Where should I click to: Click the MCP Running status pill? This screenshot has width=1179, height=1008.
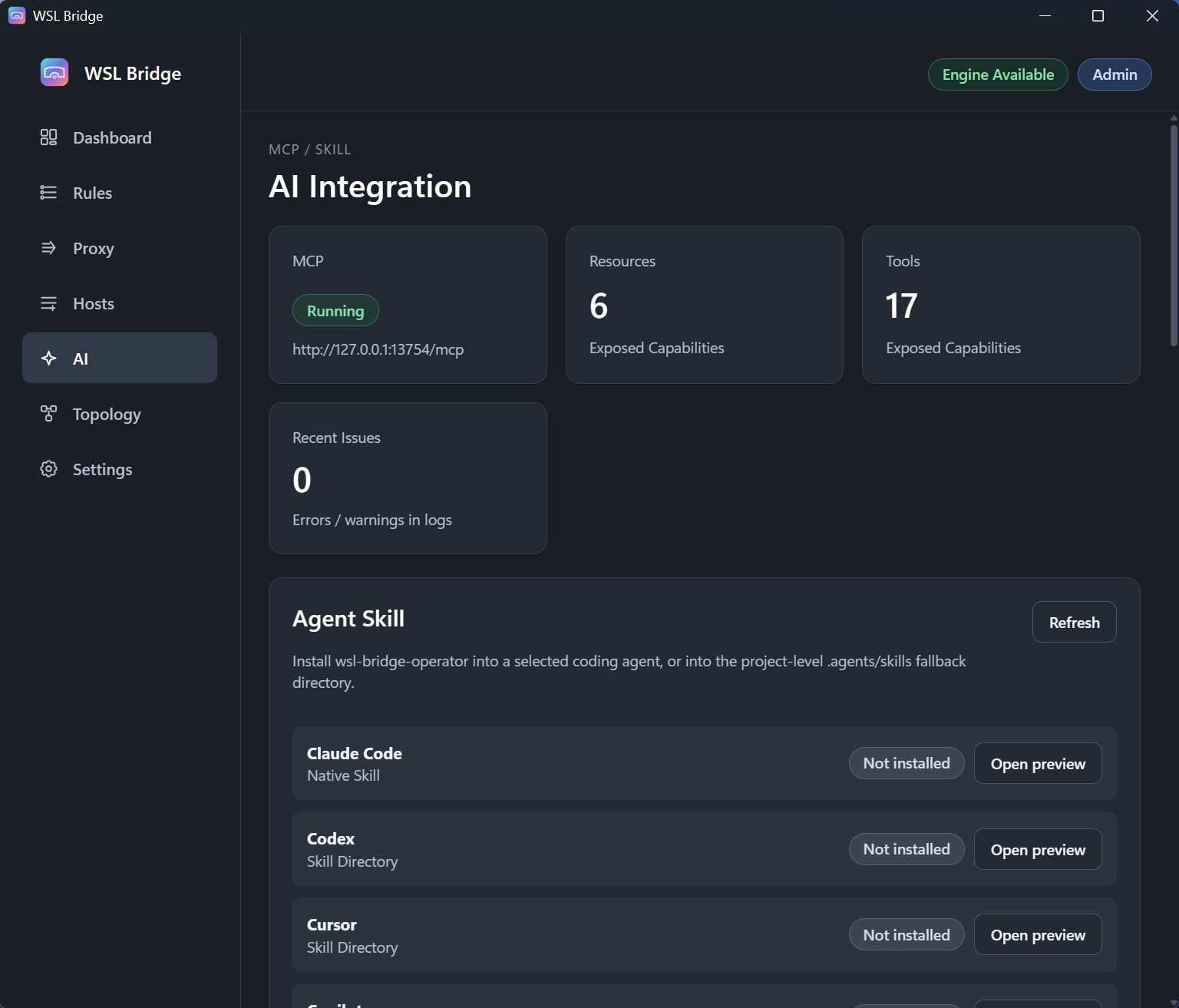pyautogui.click(x=335, y=310)
